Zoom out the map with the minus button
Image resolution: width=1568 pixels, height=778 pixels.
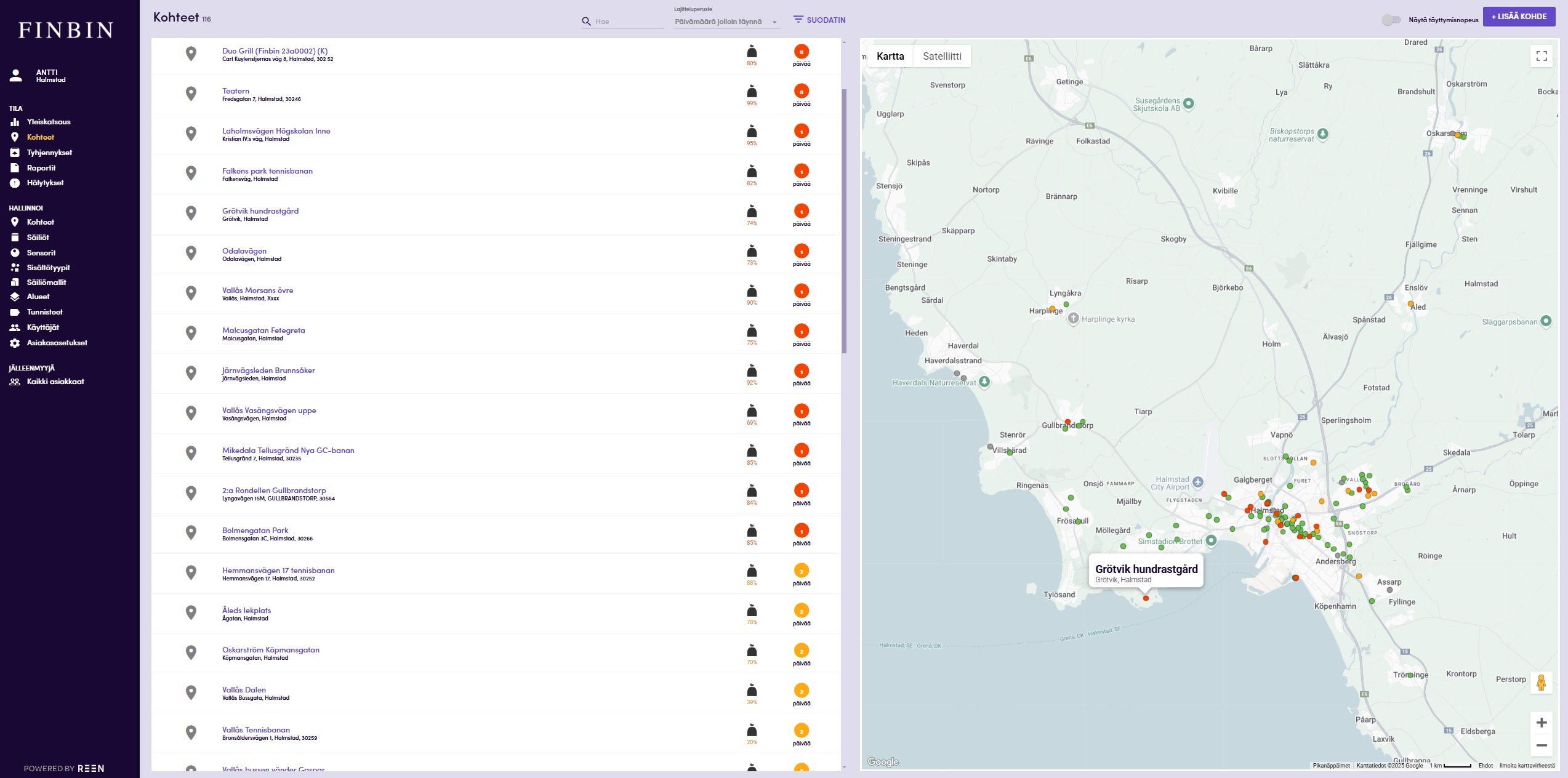[x=1541, y=745]
